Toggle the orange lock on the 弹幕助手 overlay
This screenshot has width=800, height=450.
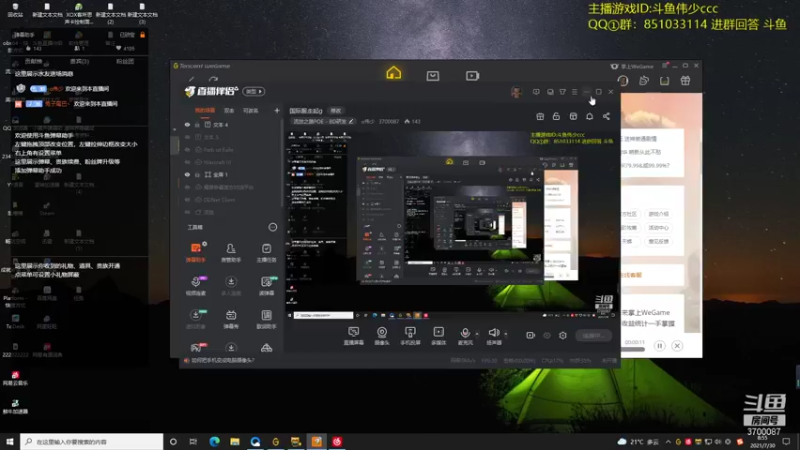click(x=142, y=35)
